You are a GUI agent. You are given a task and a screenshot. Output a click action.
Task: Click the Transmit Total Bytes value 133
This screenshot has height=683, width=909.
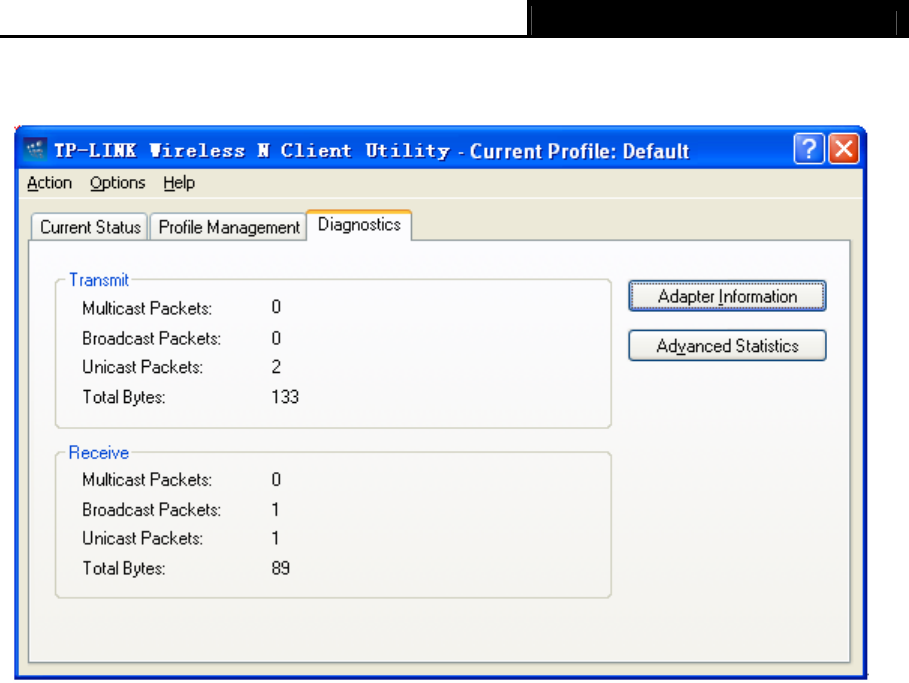tap(285, 397)
